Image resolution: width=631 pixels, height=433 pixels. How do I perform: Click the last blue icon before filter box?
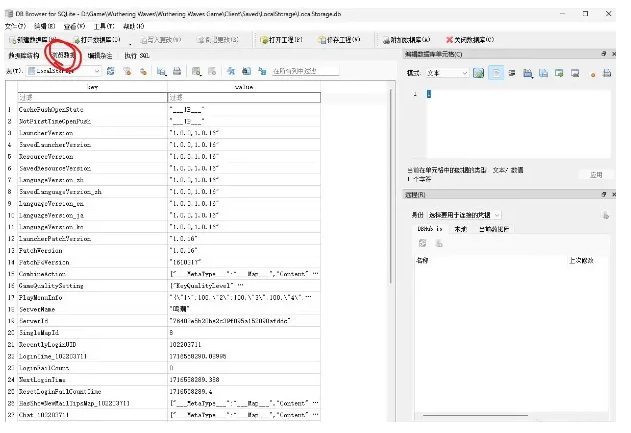tap(262, 71)
